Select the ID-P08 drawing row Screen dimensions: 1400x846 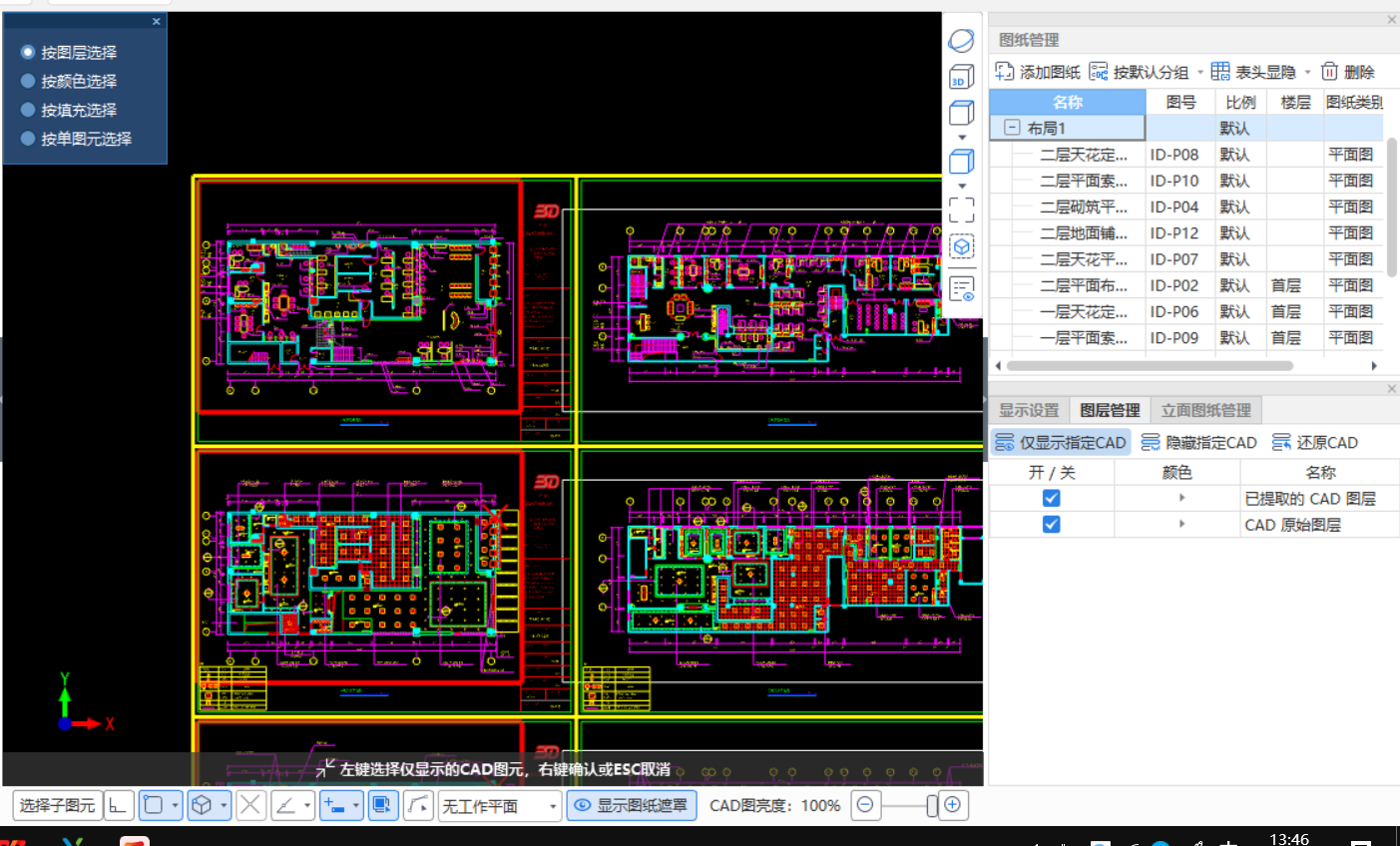1186,155
